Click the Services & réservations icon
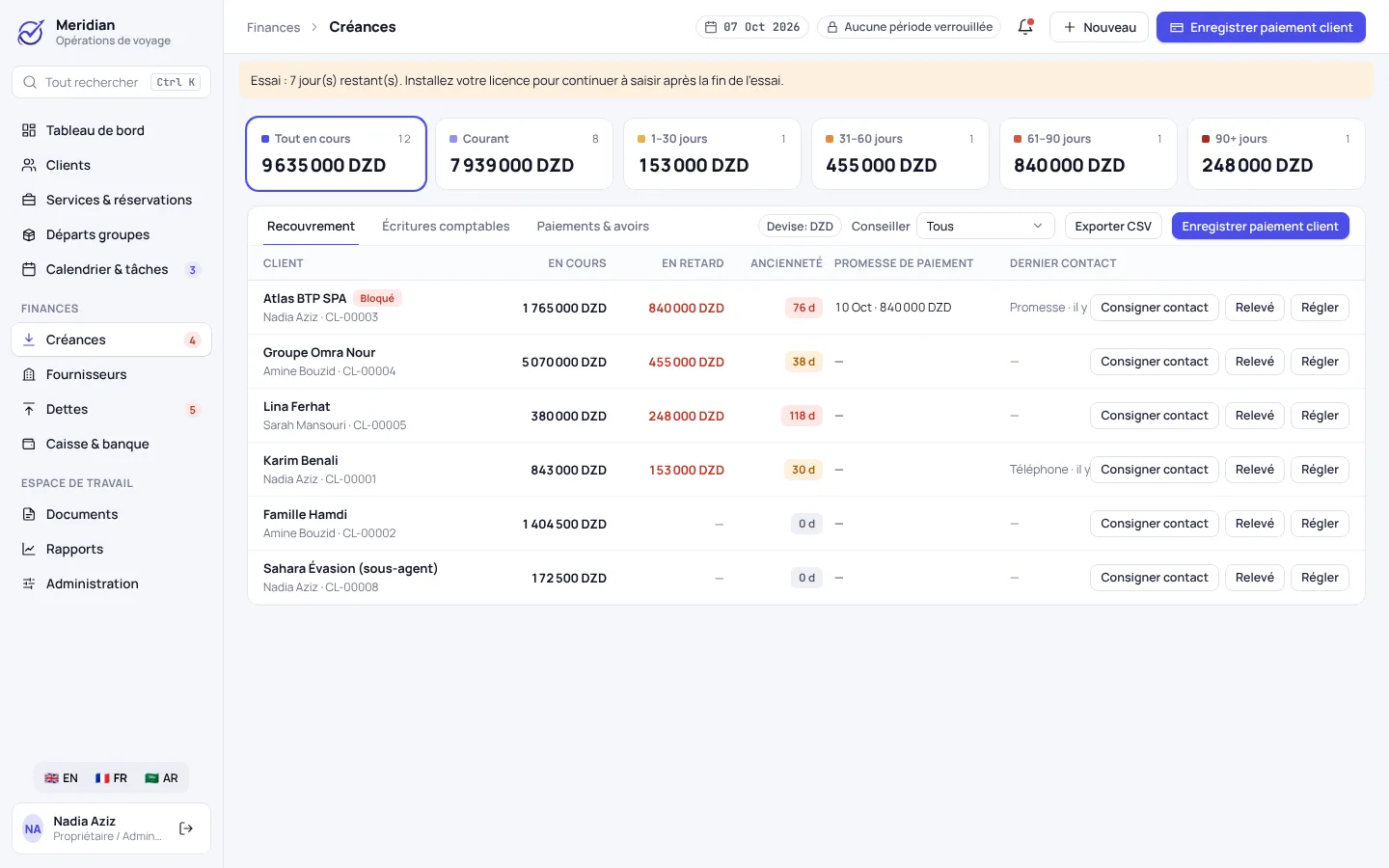This screenshot has width=1389, height=868. pos(29,200)
